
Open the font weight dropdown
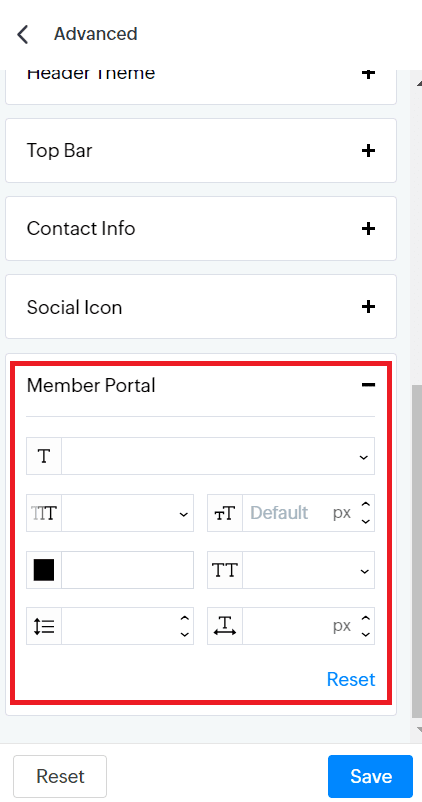(x=127, y=513)
